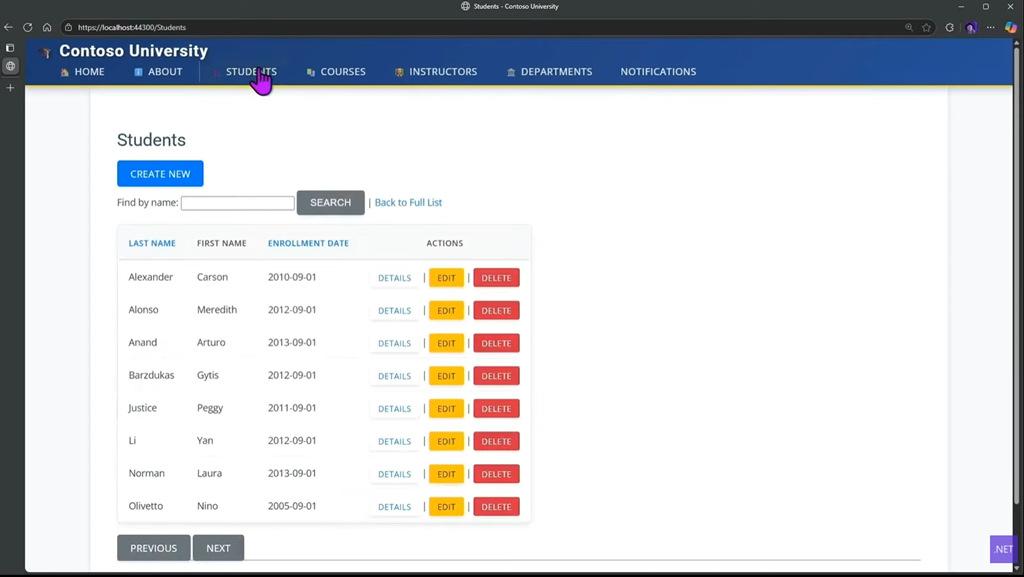Edit the Barzdukas Gytis record
The height and width of the screenshot is (577, 1024).
coord(446,376)
